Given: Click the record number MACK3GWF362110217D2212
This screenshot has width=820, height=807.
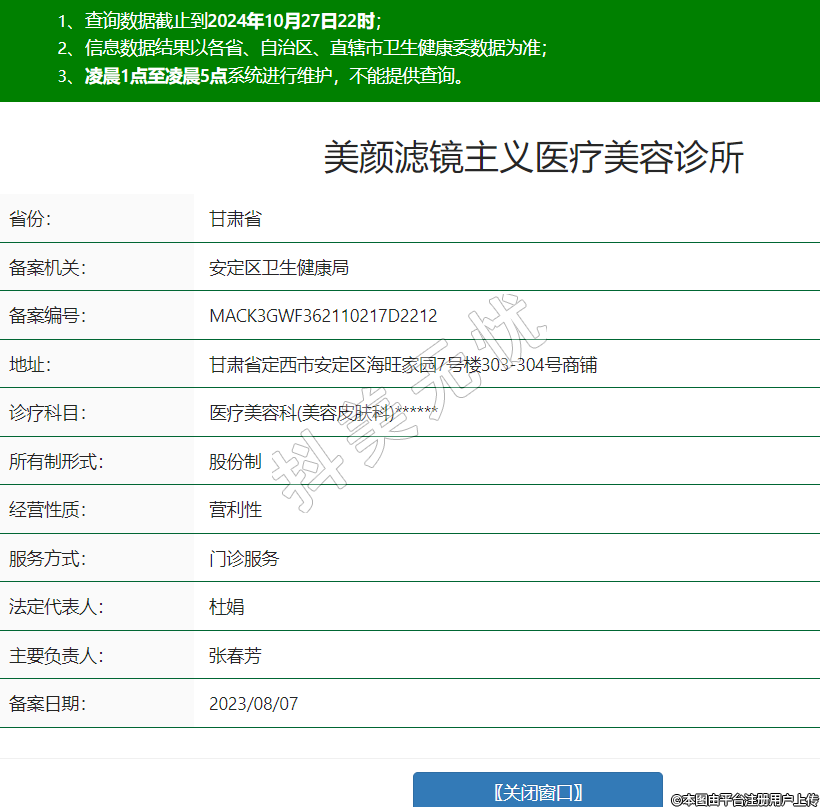Looking at the screenshot, I should pos(323,316).
